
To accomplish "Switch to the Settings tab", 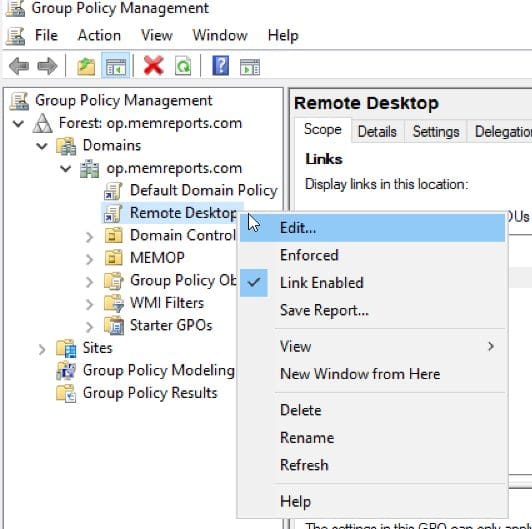I will (x=436, y=131).
